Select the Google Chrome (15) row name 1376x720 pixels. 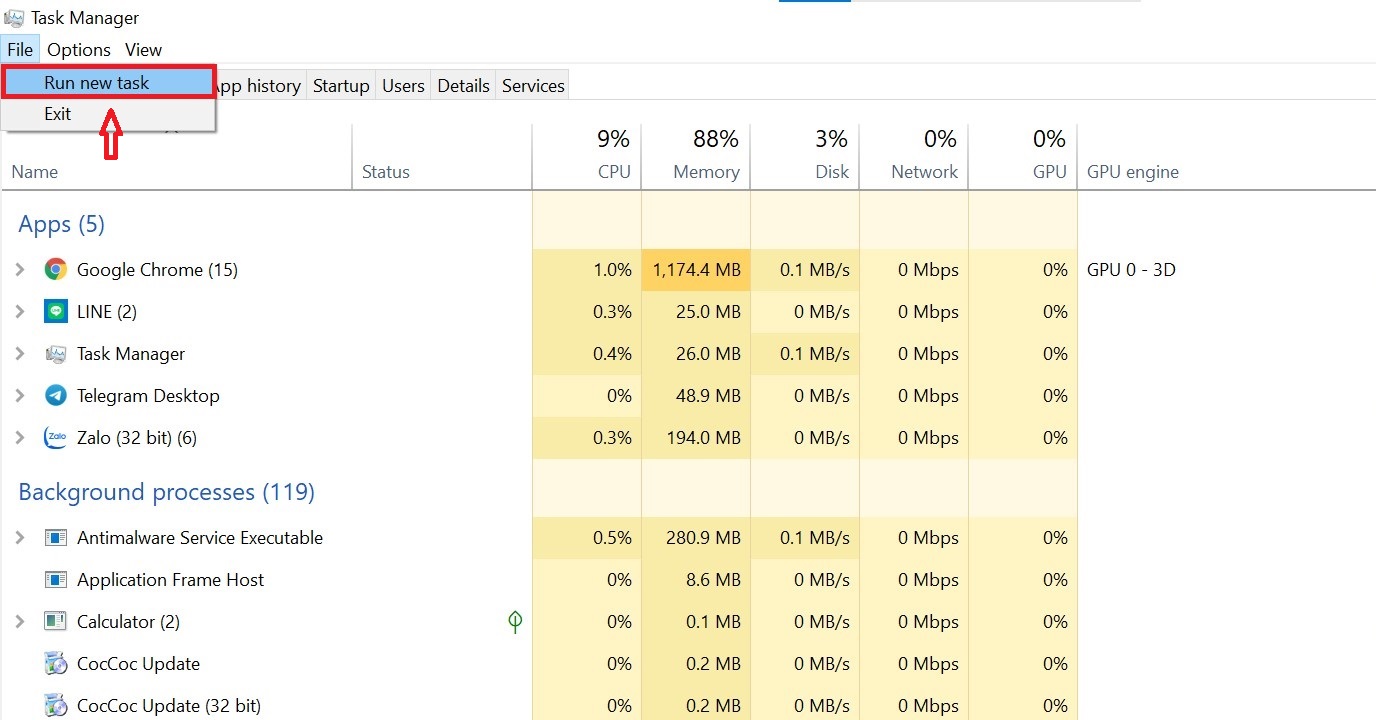pos(157,269)
